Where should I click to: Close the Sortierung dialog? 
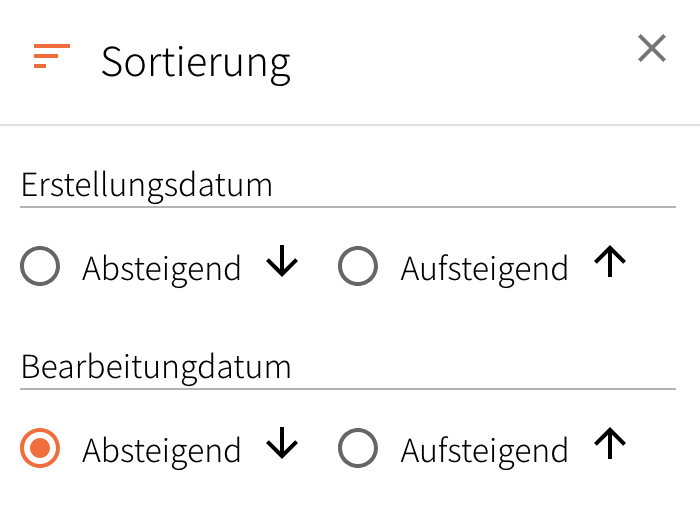pyautogui.click(x=652, y=48)
